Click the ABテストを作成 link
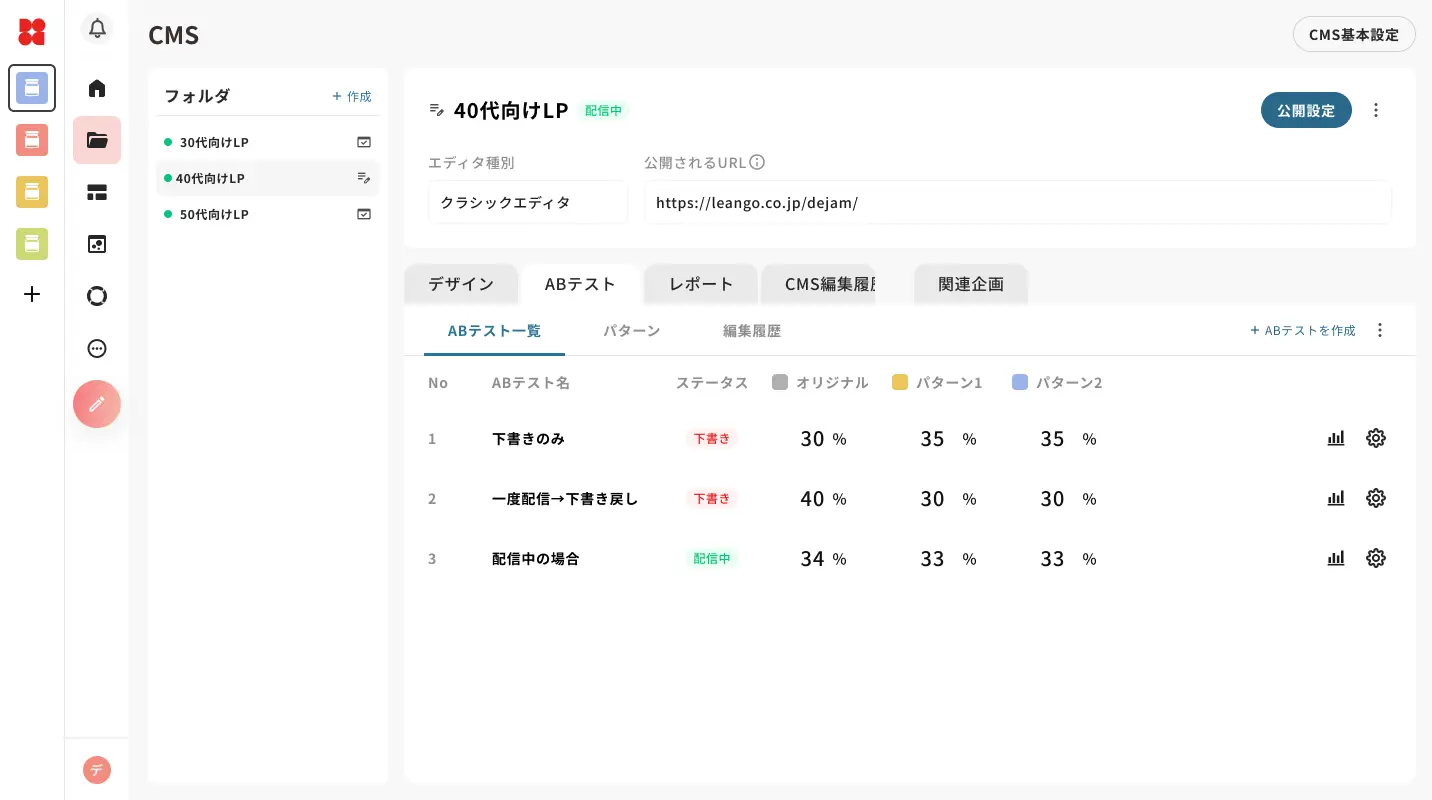1432x800 pixels. pyautogui.click(x=1303, y=330)
